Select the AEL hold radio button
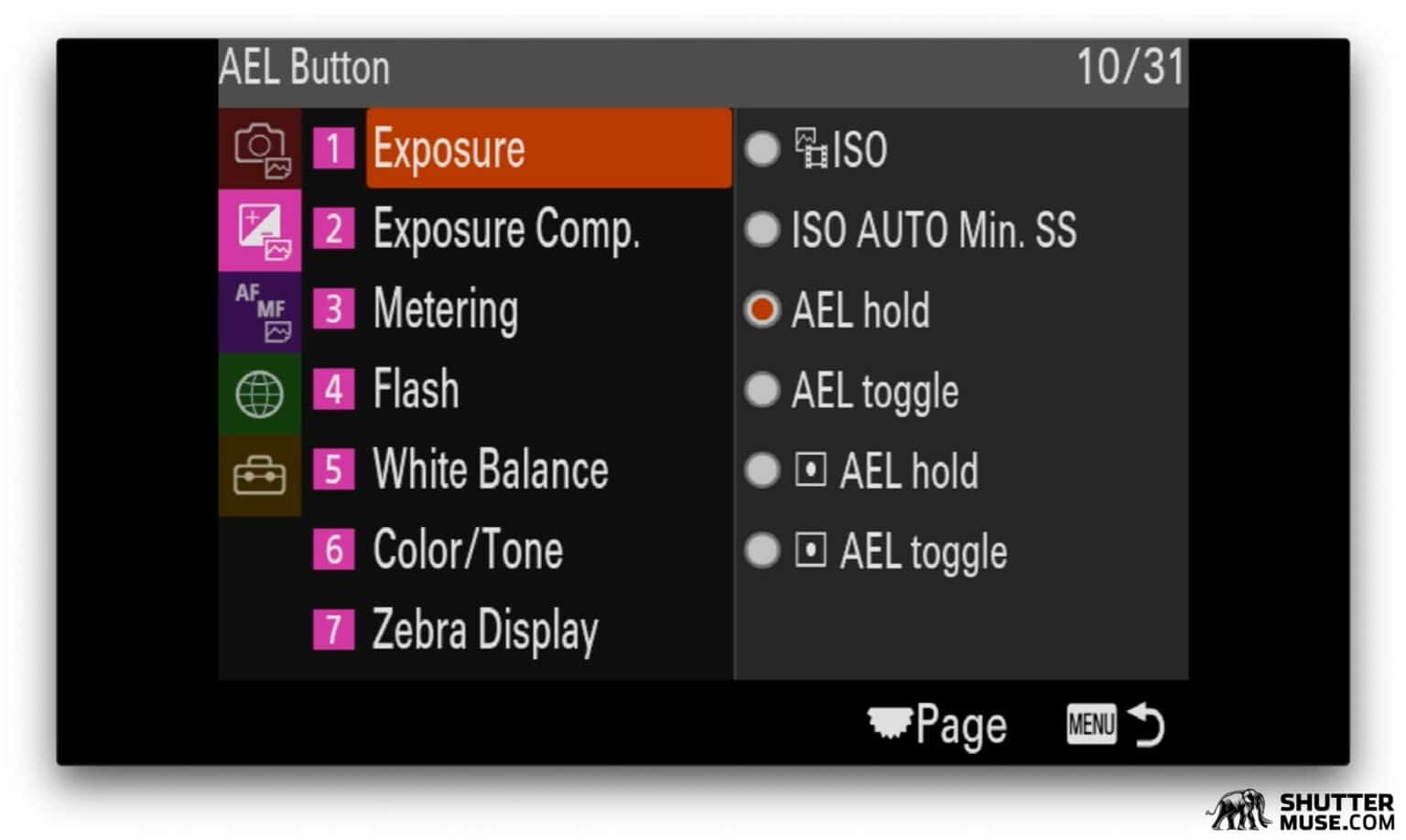This screenshot has height=840, width=1406. click(x=762, y=309)
